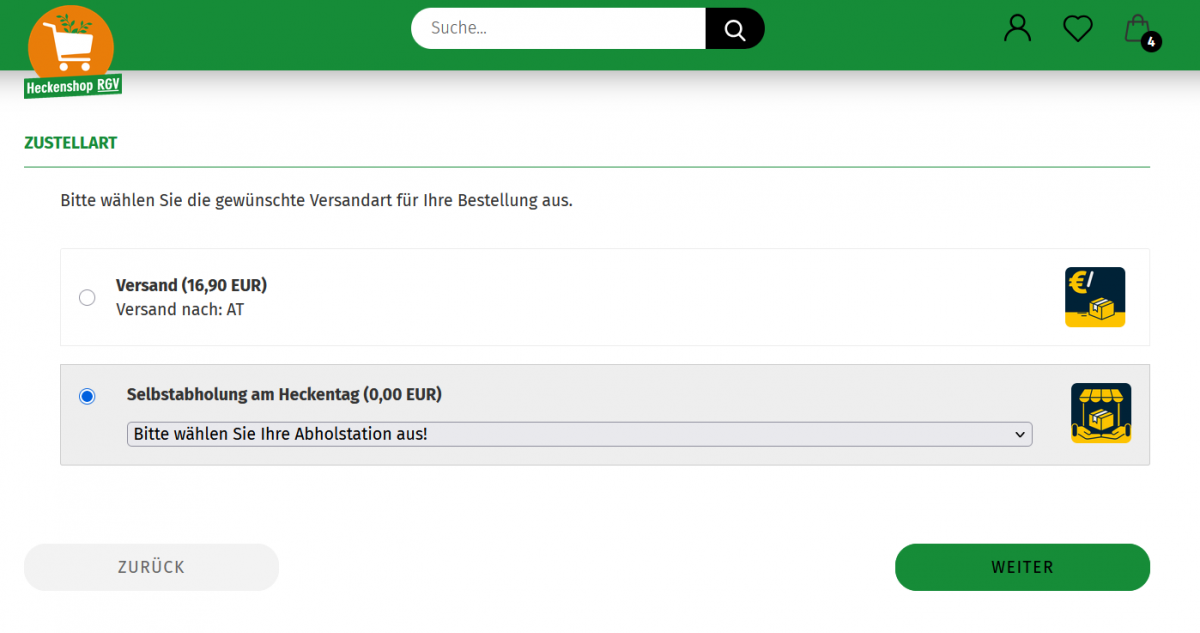Image resolution: width=1200 pixels, height=633 pixels.
Task: Open the Abholstation selection dropdown
Action: (579, 434)
